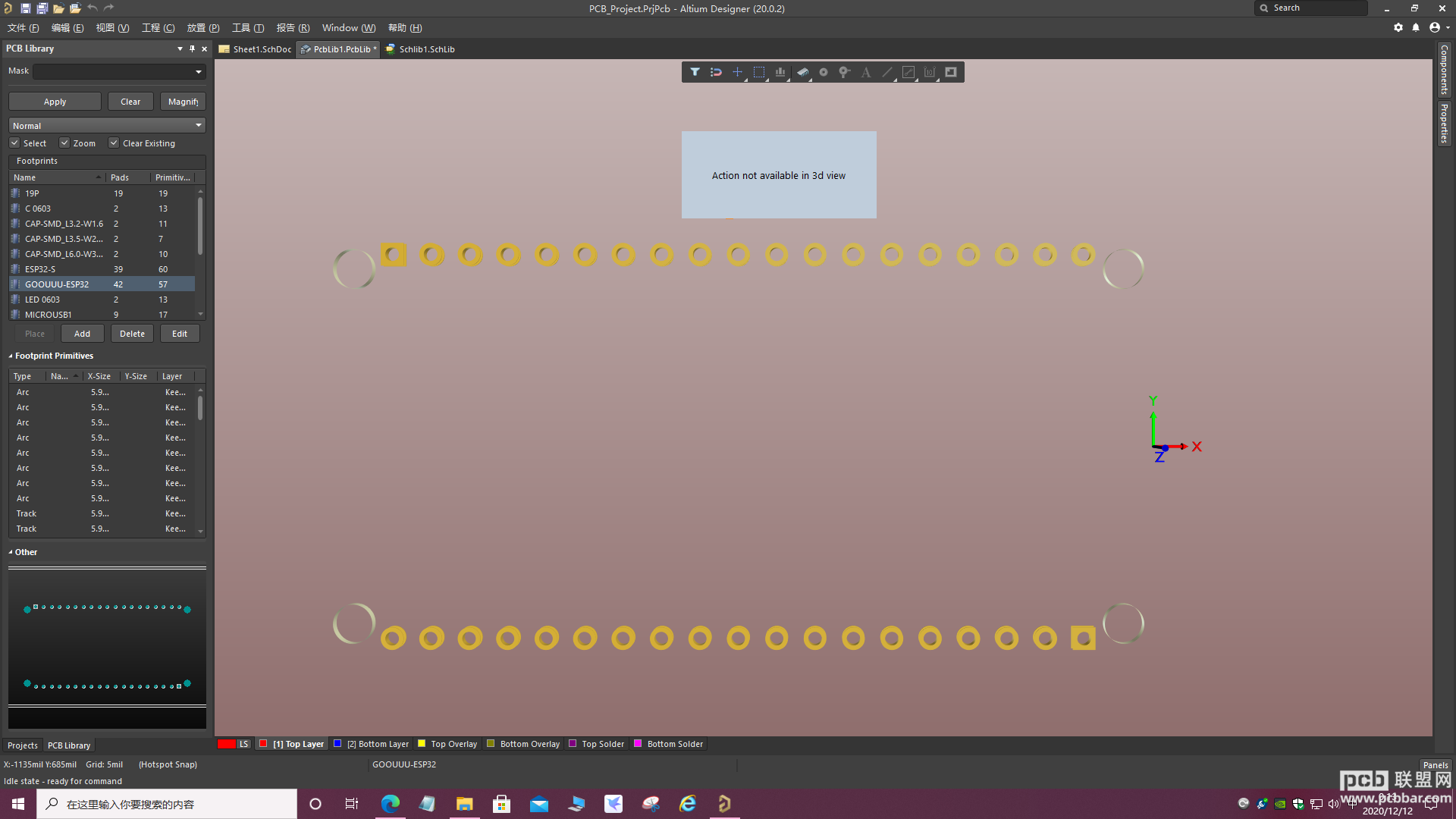The height and width of the screenshot is (819, 1456).
Task: Switch to Projects panel tab
Action: tap(22, 745)
